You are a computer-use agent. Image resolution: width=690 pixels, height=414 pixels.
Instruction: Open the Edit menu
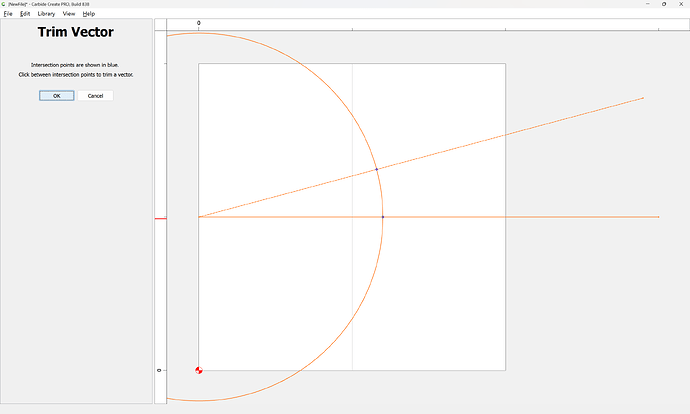(25, 14)
